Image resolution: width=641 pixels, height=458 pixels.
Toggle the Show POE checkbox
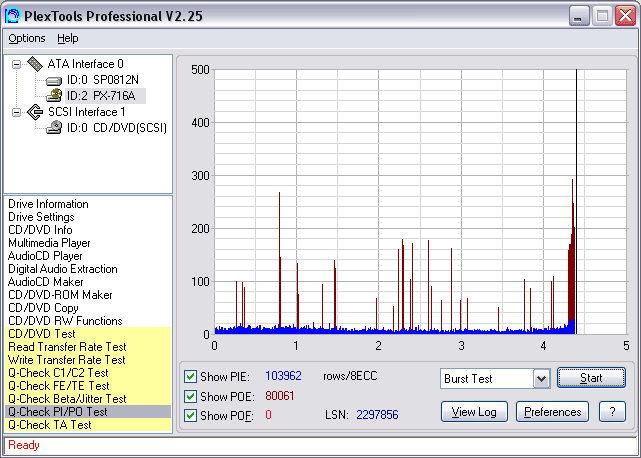[190, 396]
